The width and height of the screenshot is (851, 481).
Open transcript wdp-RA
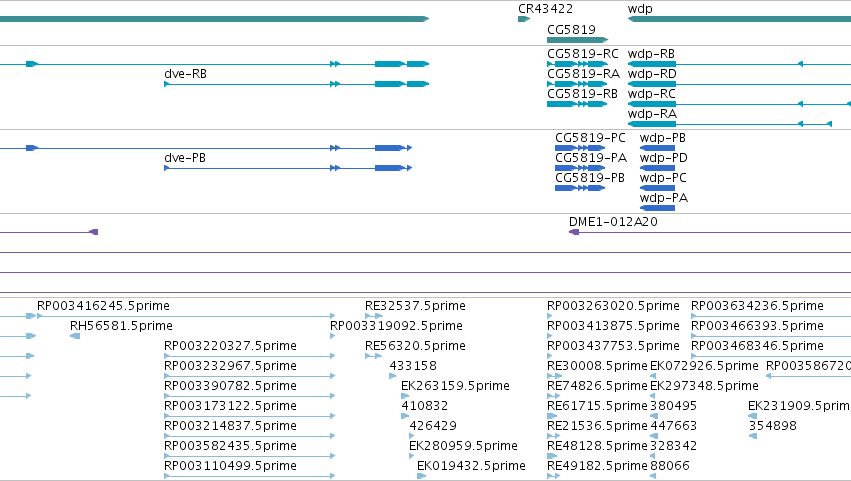[x=652, y=114]
